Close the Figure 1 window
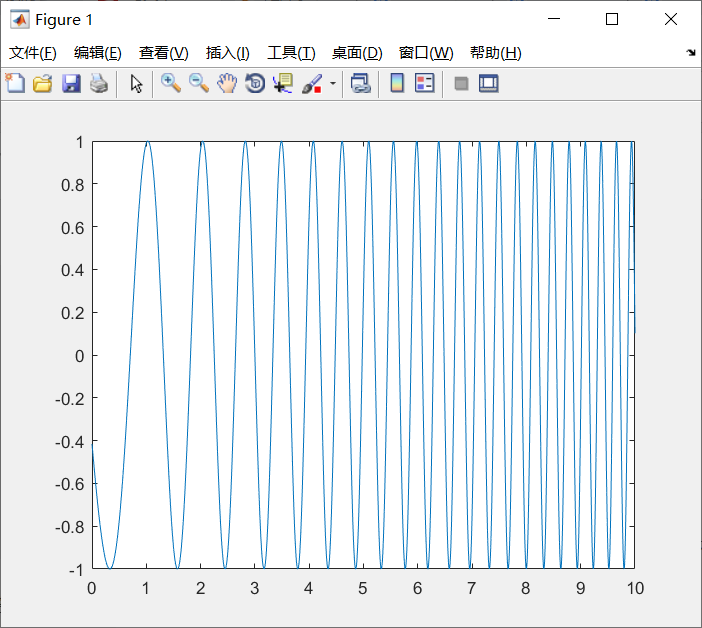 pyautogui.click(x=671, y=19)
